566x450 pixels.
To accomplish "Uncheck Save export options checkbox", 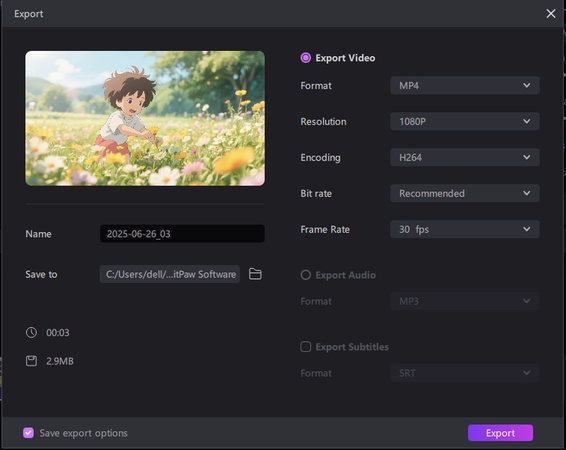I will [29, 433].
